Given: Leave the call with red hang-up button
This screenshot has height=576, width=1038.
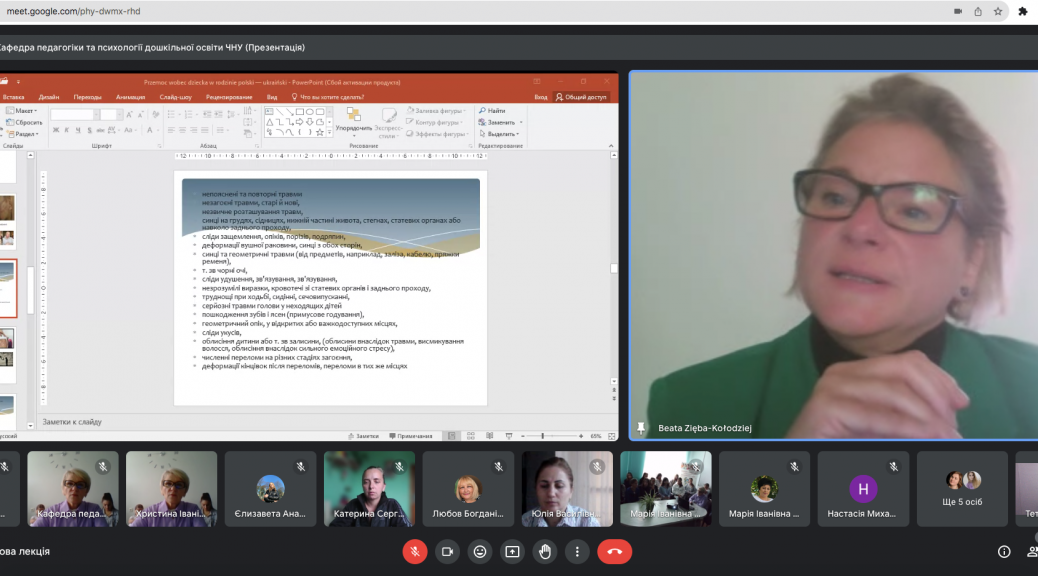Looking at the screenshot, I should (614, 552).
